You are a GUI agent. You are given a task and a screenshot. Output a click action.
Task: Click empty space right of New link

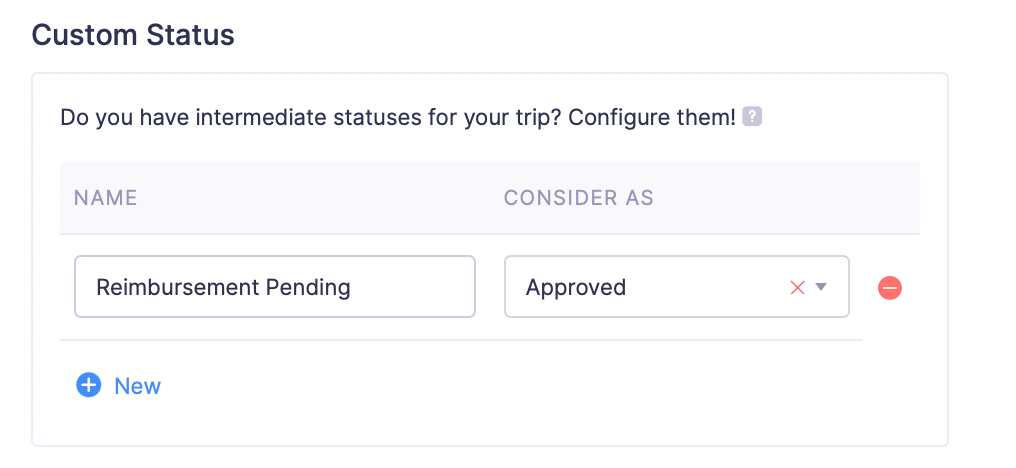coord(500,386)
